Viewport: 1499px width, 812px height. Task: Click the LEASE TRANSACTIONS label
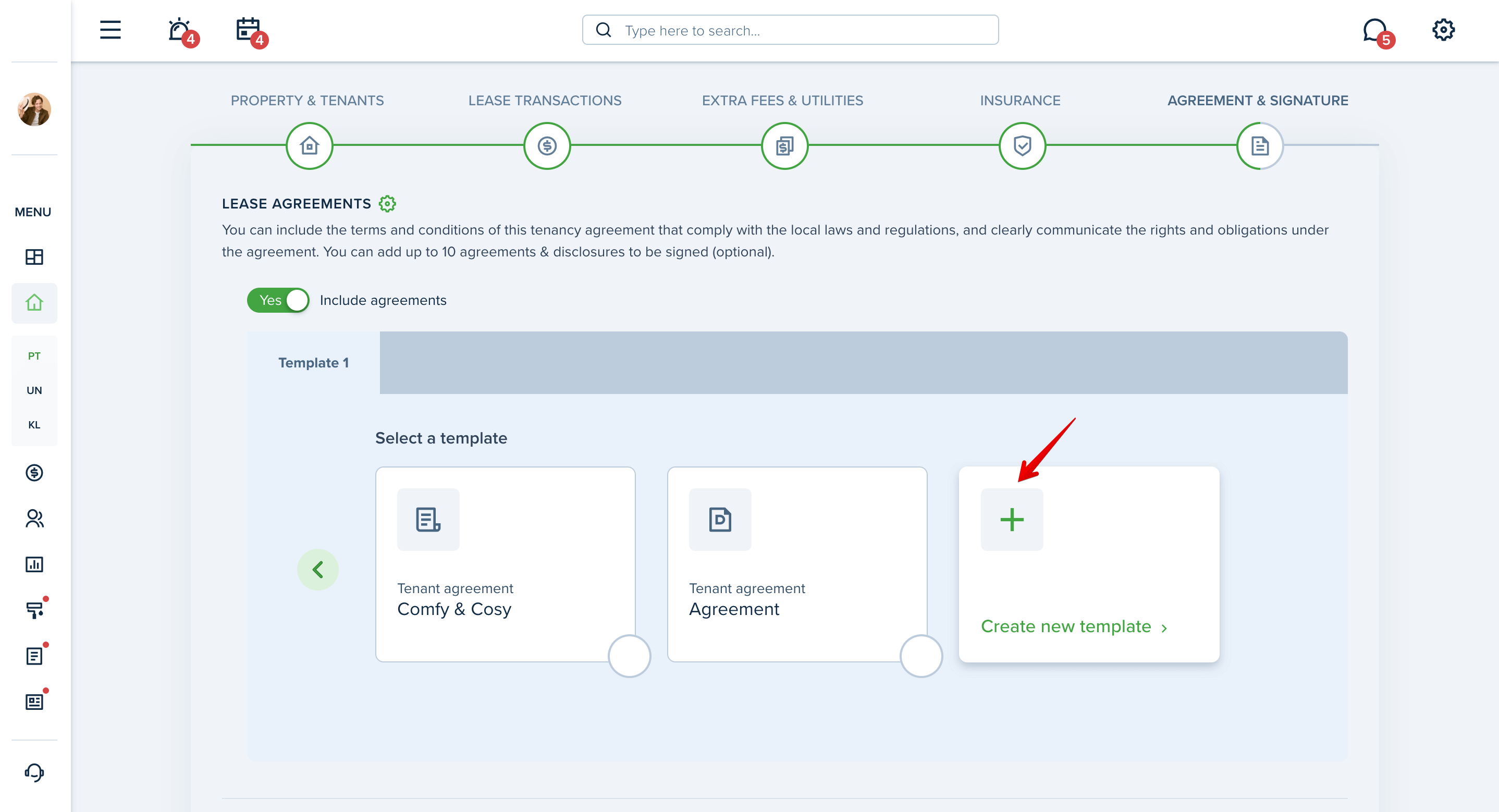pos(545,101)
